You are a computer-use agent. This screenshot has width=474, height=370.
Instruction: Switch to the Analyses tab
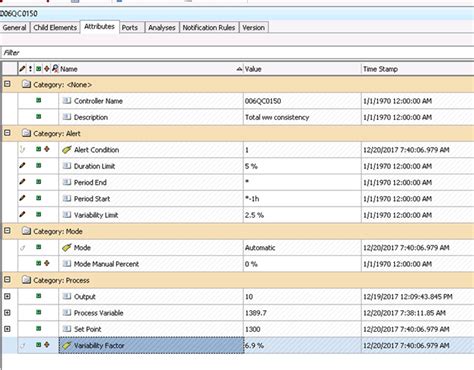tap(162, 28)
